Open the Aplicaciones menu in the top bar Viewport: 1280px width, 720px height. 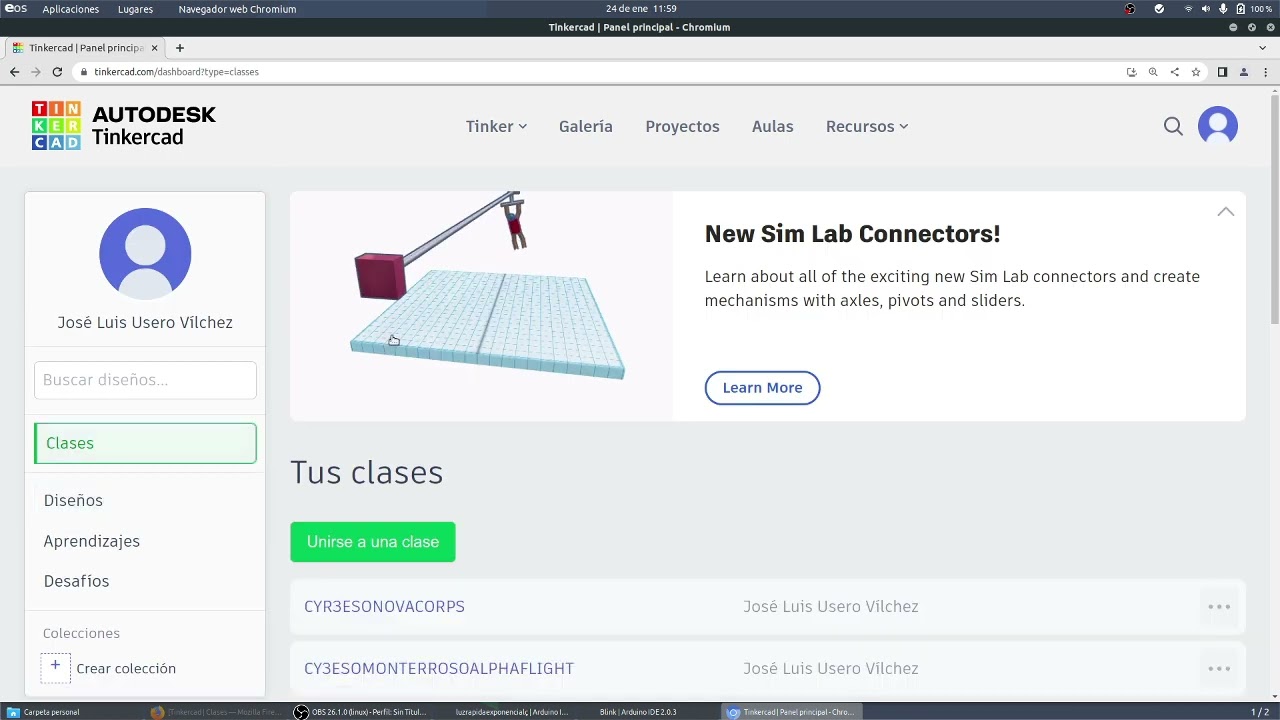tap(70, 9)
